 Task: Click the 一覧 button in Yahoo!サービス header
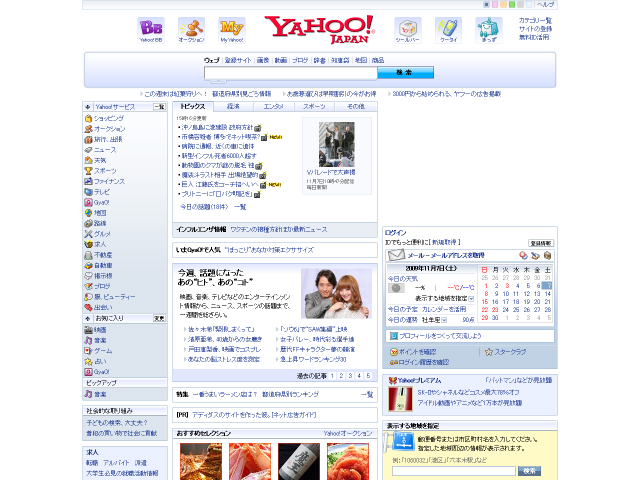pyautogui.click(x=159, y=107)
